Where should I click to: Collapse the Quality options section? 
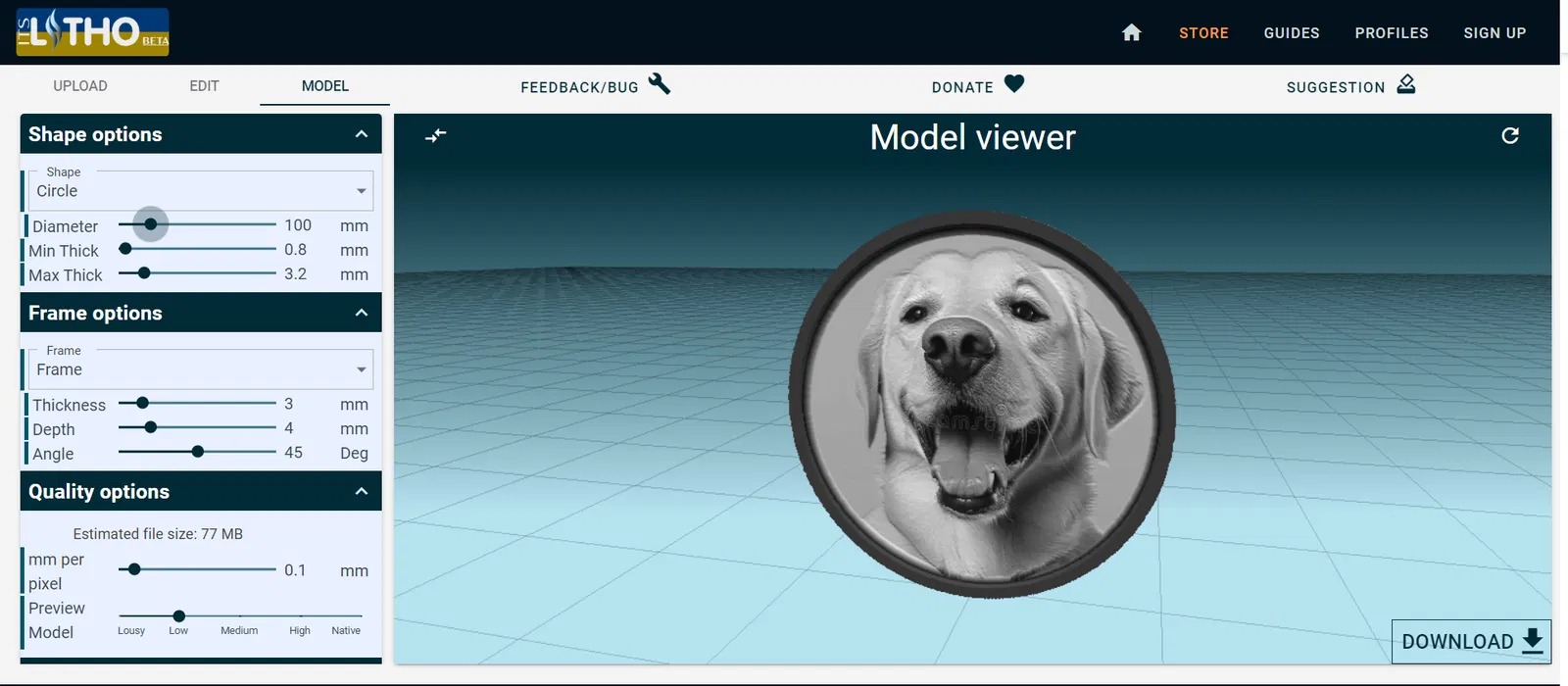pos(362,491)
